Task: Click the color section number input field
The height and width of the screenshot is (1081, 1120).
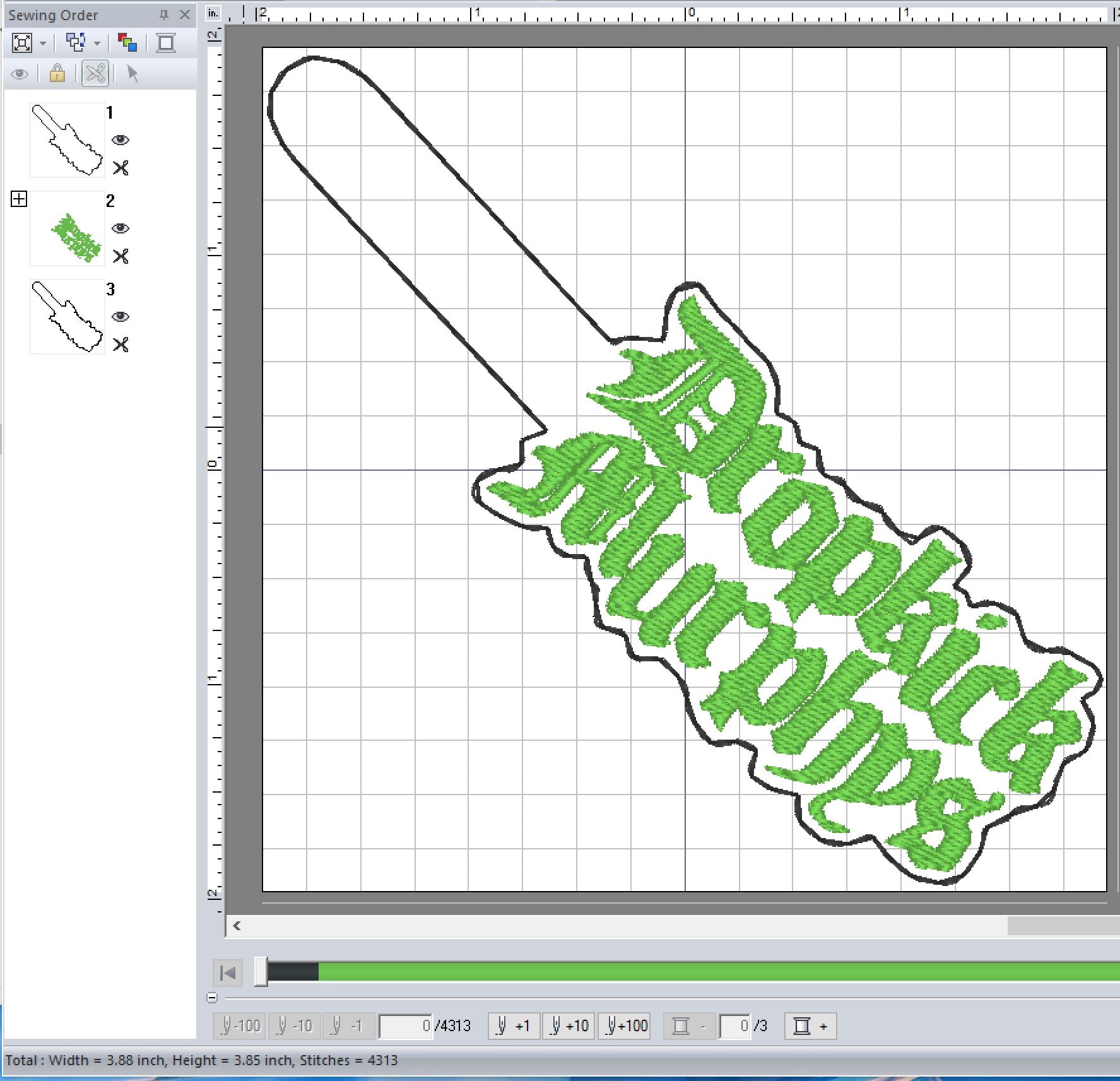Action: 734,1026
